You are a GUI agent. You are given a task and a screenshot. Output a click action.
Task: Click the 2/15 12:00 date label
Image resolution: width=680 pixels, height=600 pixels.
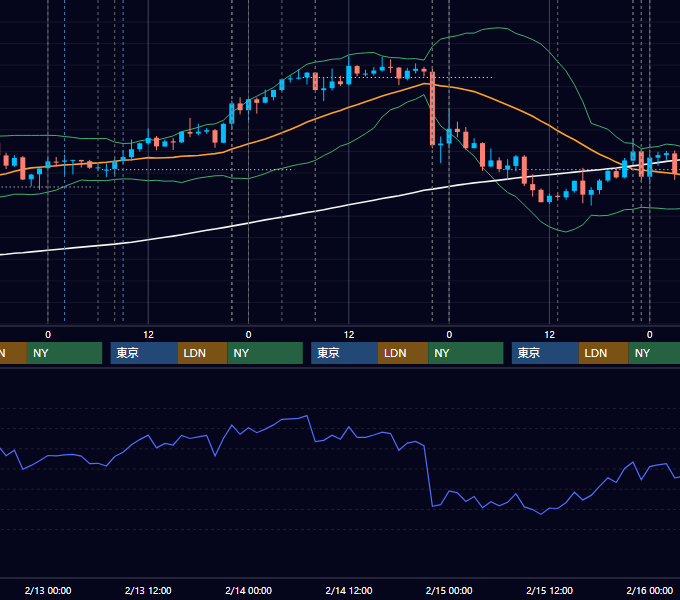tap(549, 590)
